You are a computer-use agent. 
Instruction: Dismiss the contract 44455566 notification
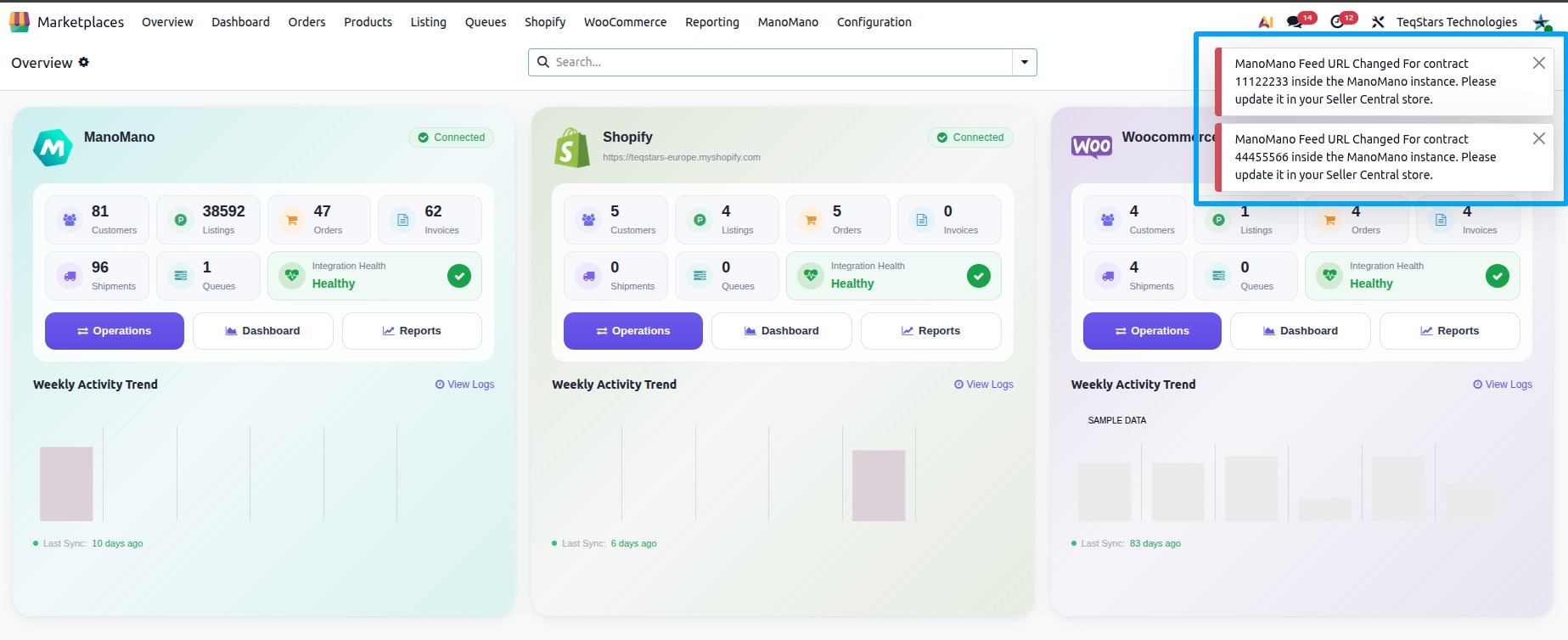pyautogui.click(x=1538, y=138)
